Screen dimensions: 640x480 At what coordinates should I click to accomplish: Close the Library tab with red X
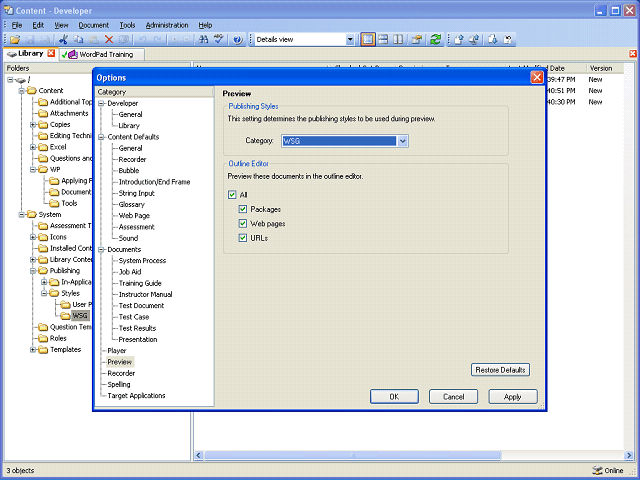click(51, 53)
